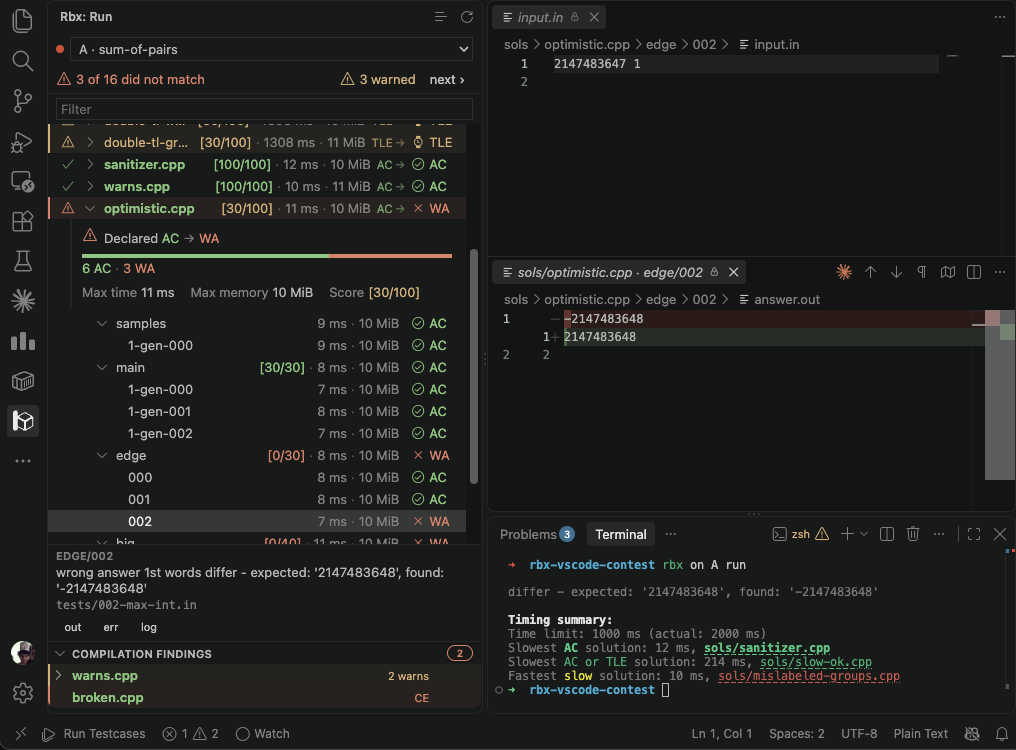Open the Search view in activity bar
The width and height of the screenshot is (1016, 750).
23,61
